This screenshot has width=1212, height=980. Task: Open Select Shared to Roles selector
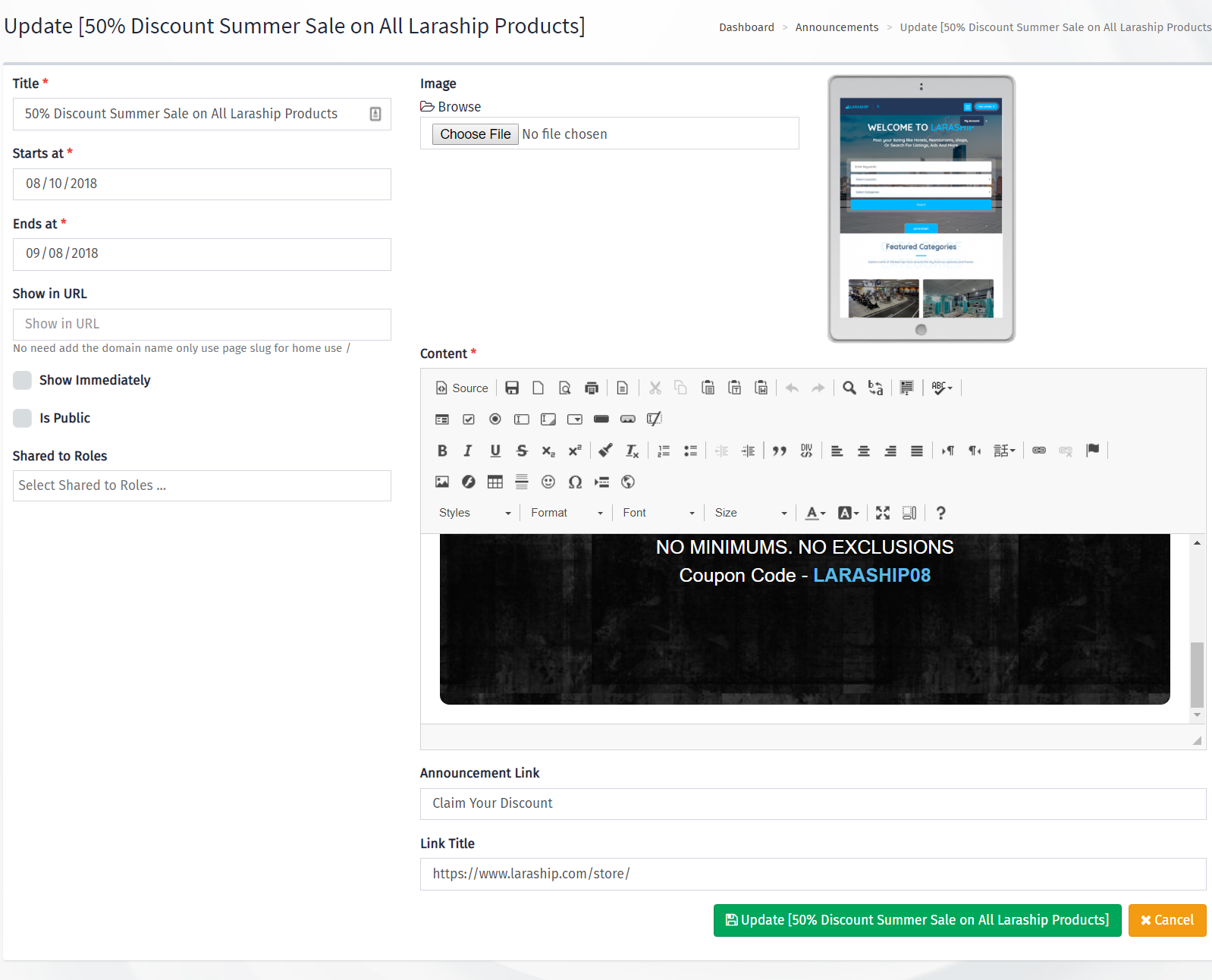[202, 485]
